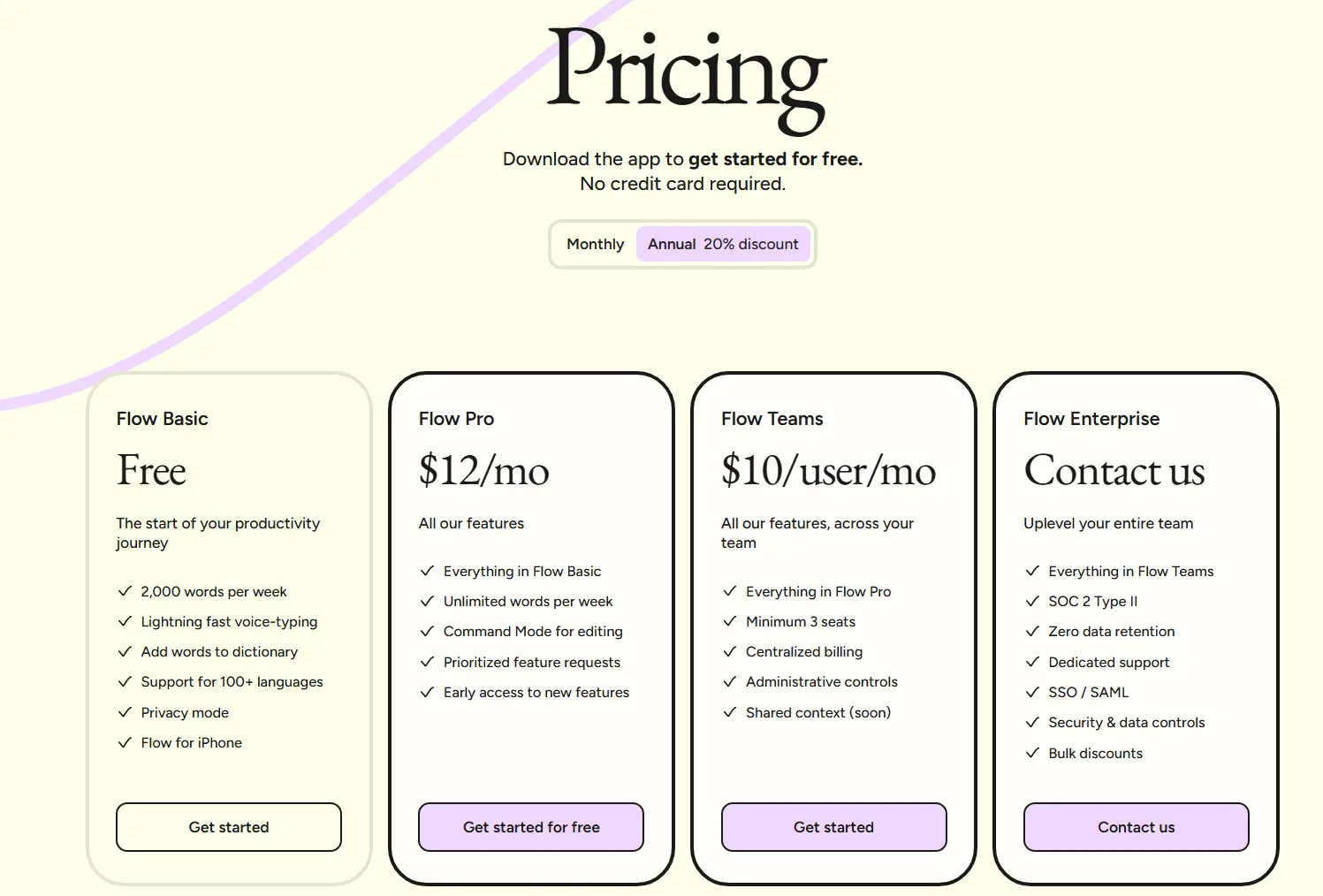Select Annual 20% discount billing option

coord(722,244)
